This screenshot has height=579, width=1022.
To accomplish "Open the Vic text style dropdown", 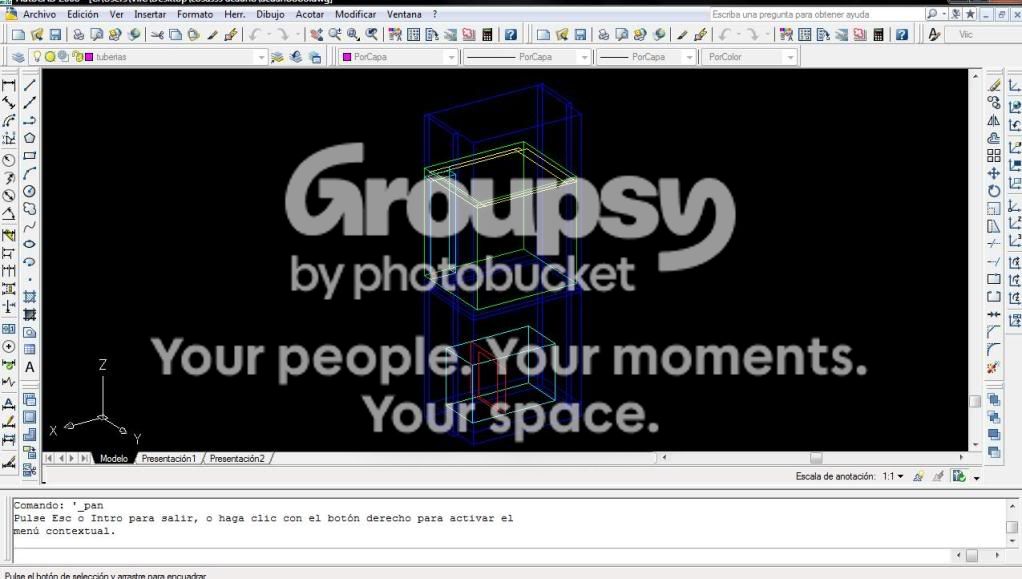I will click(983, 35).
